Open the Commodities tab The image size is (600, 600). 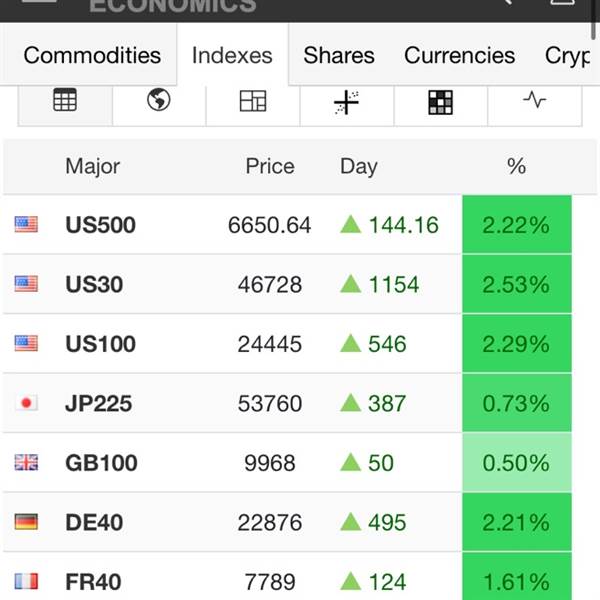pos(92,56)
